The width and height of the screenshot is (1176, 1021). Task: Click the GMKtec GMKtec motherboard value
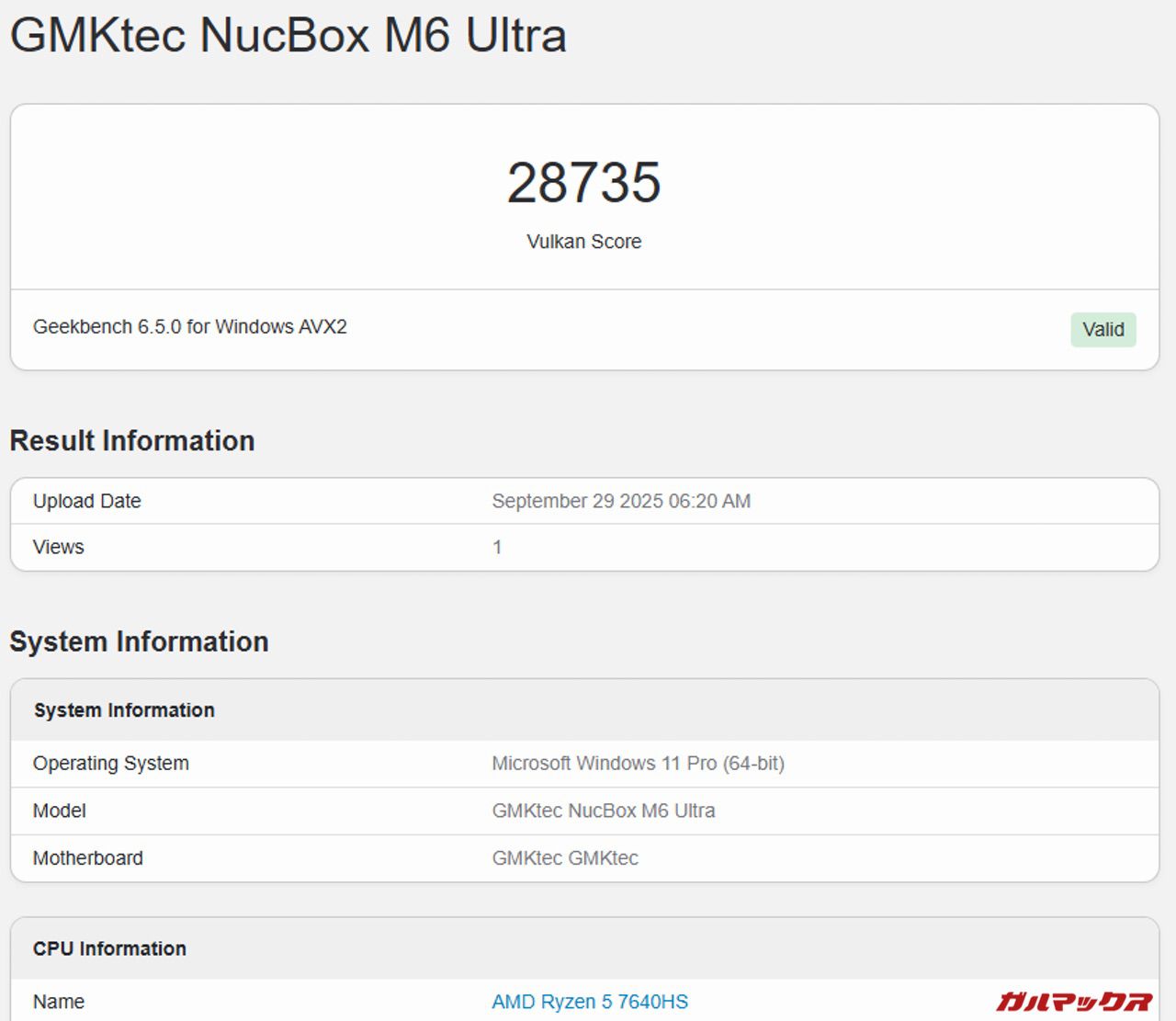565,858
